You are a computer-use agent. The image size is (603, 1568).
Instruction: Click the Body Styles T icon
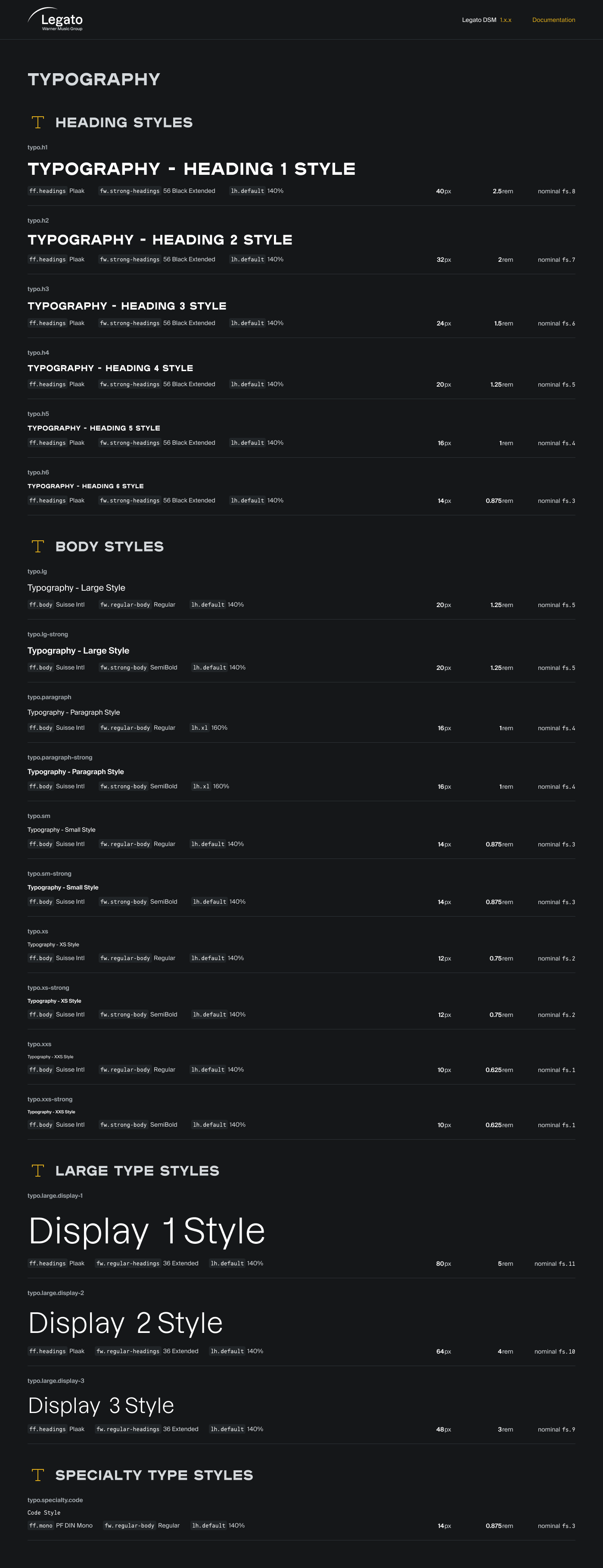pyautogui.click(x=38, y=546)
